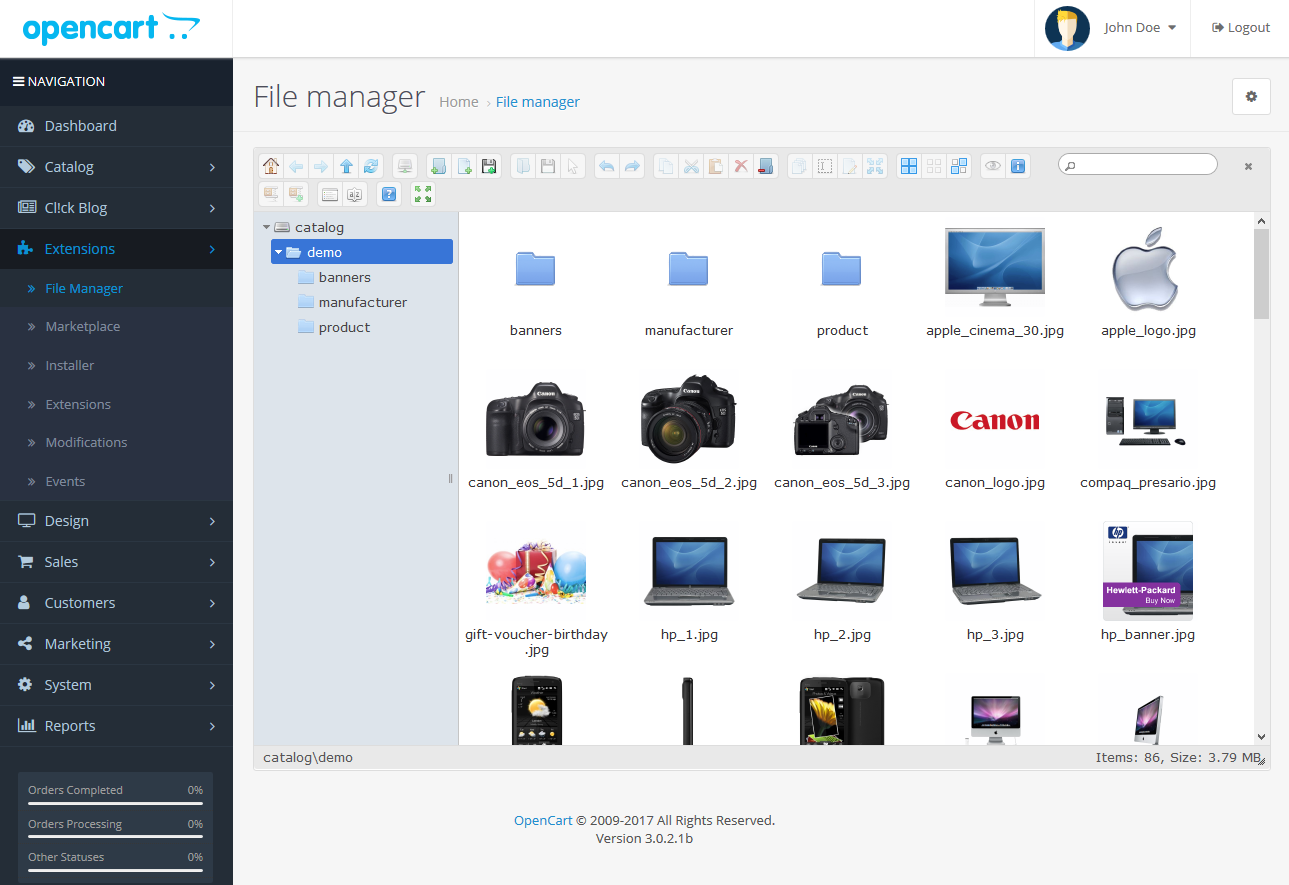This screenshot has height=885, width=1289.
Task: Open help with the blue question mark icon
Action: point(389,194)
